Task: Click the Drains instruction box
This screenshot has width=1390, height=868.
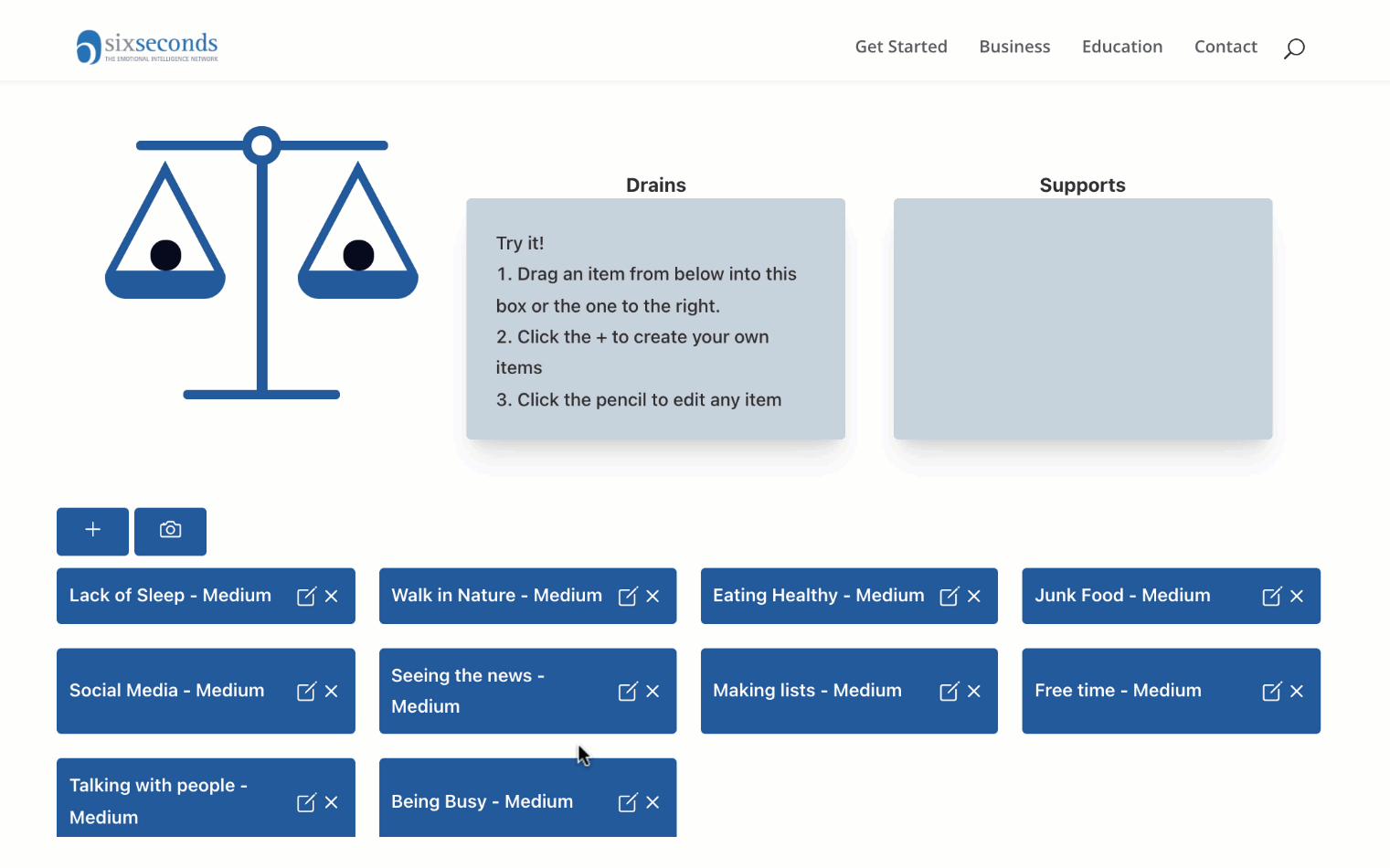Action: click(655, 319)
